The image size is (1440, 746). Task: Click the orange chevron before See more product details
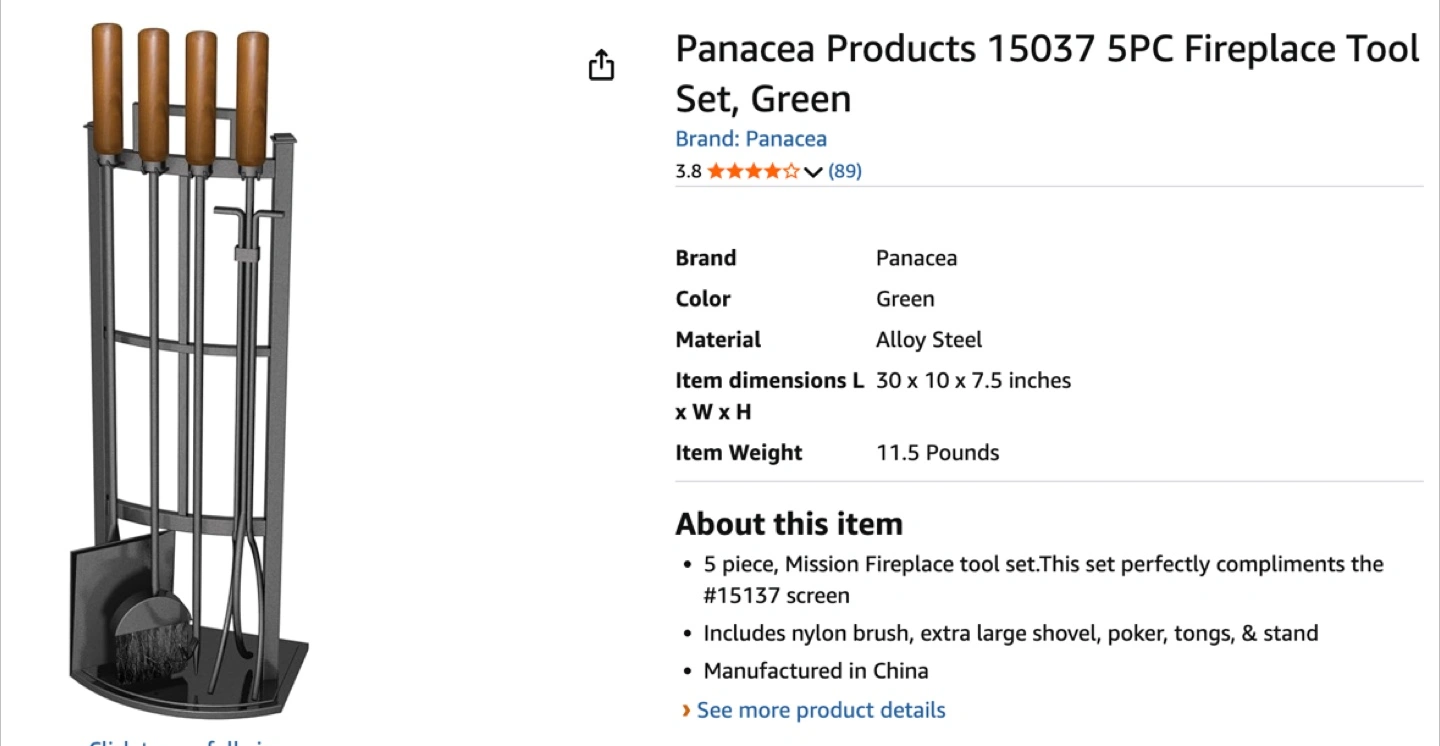[686, 710]
